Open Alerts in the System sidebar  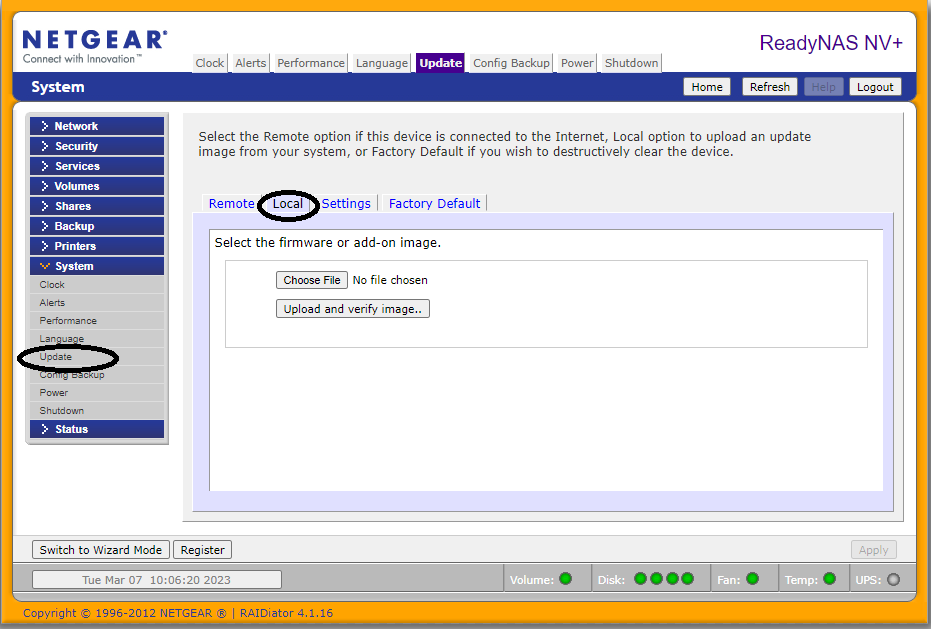[97, 302]
